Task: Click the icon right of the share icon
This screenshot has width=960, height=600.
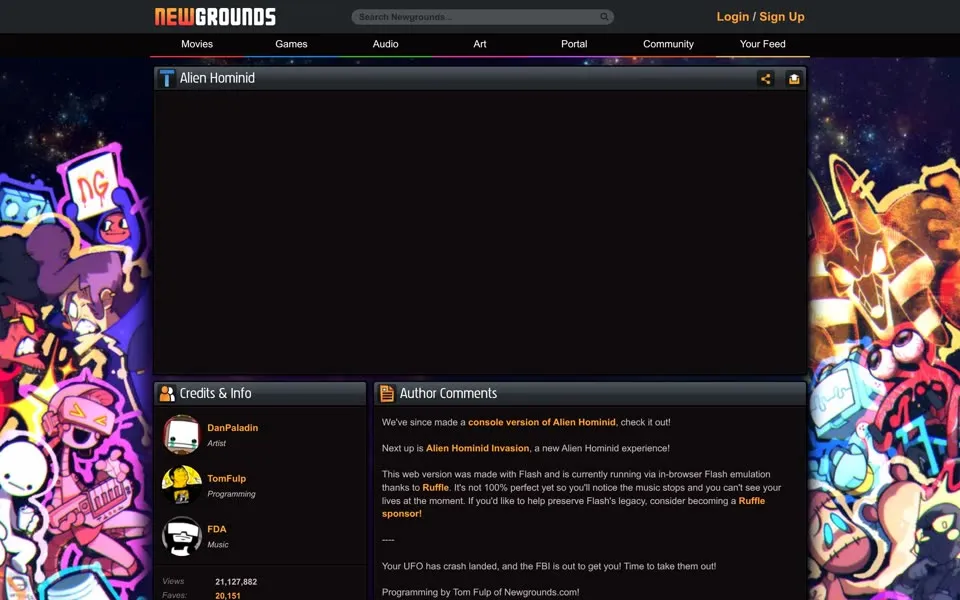Action: (x=794, y=78)
